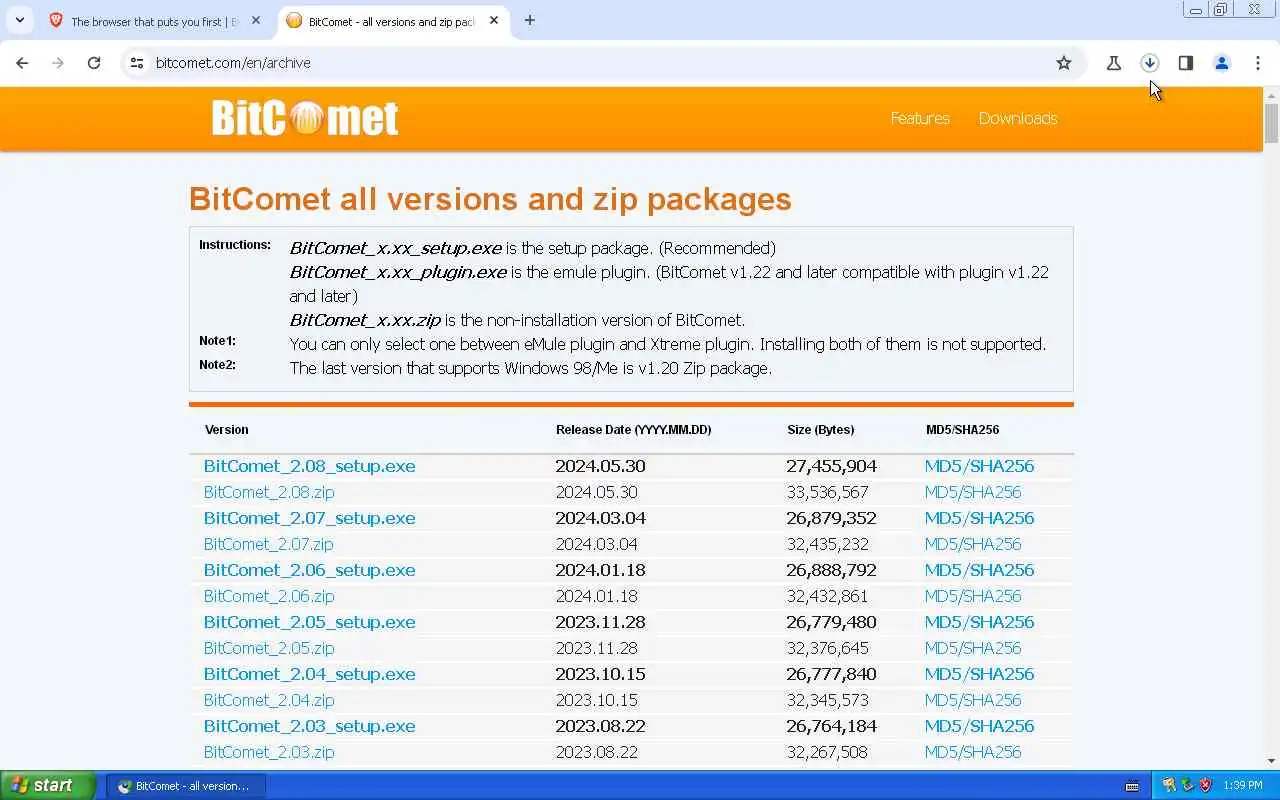Open a new browser tab

pos(530,20)
